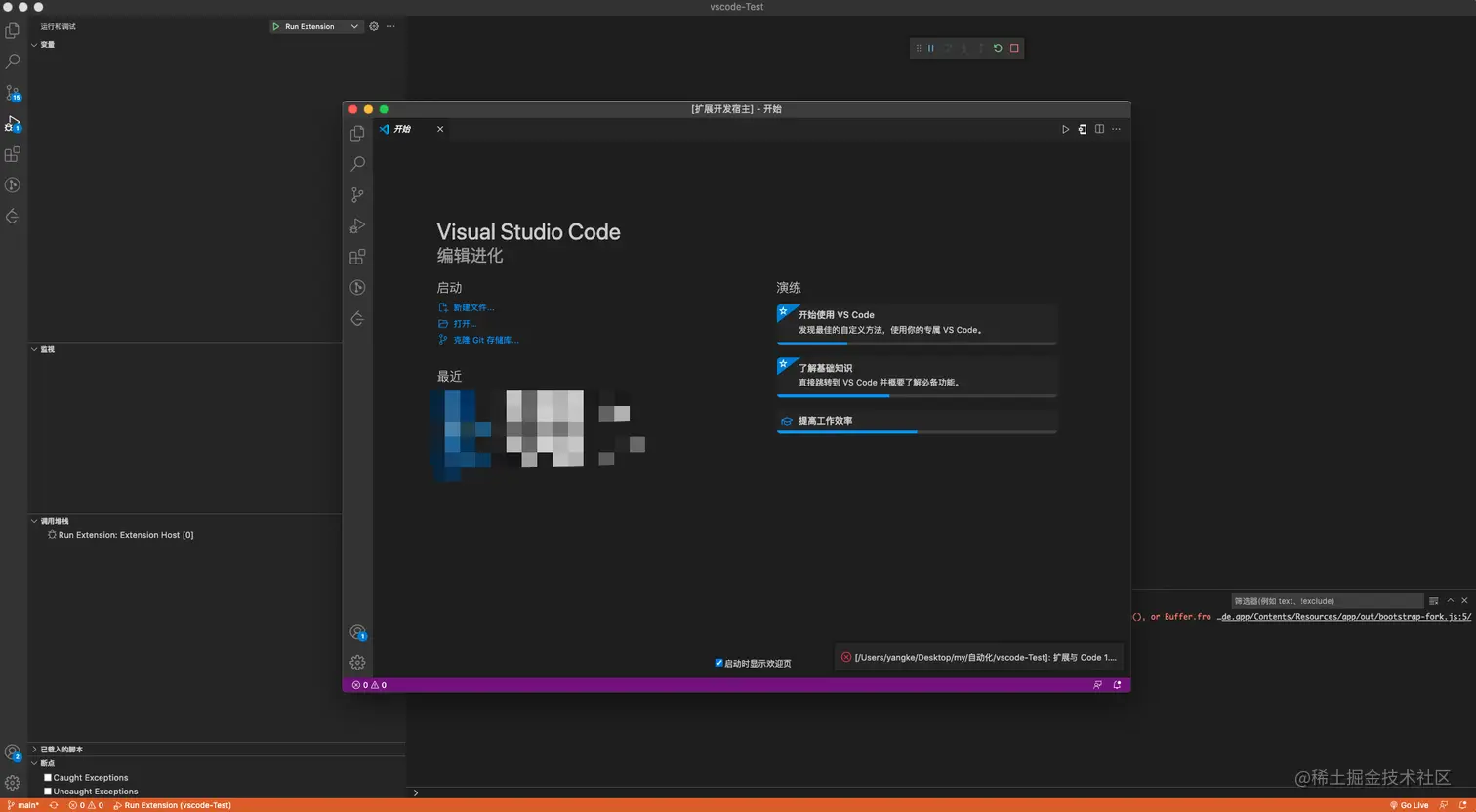Stop the debug session
The width and height of the screenshot is (1476, 812).
[1014, 48]
